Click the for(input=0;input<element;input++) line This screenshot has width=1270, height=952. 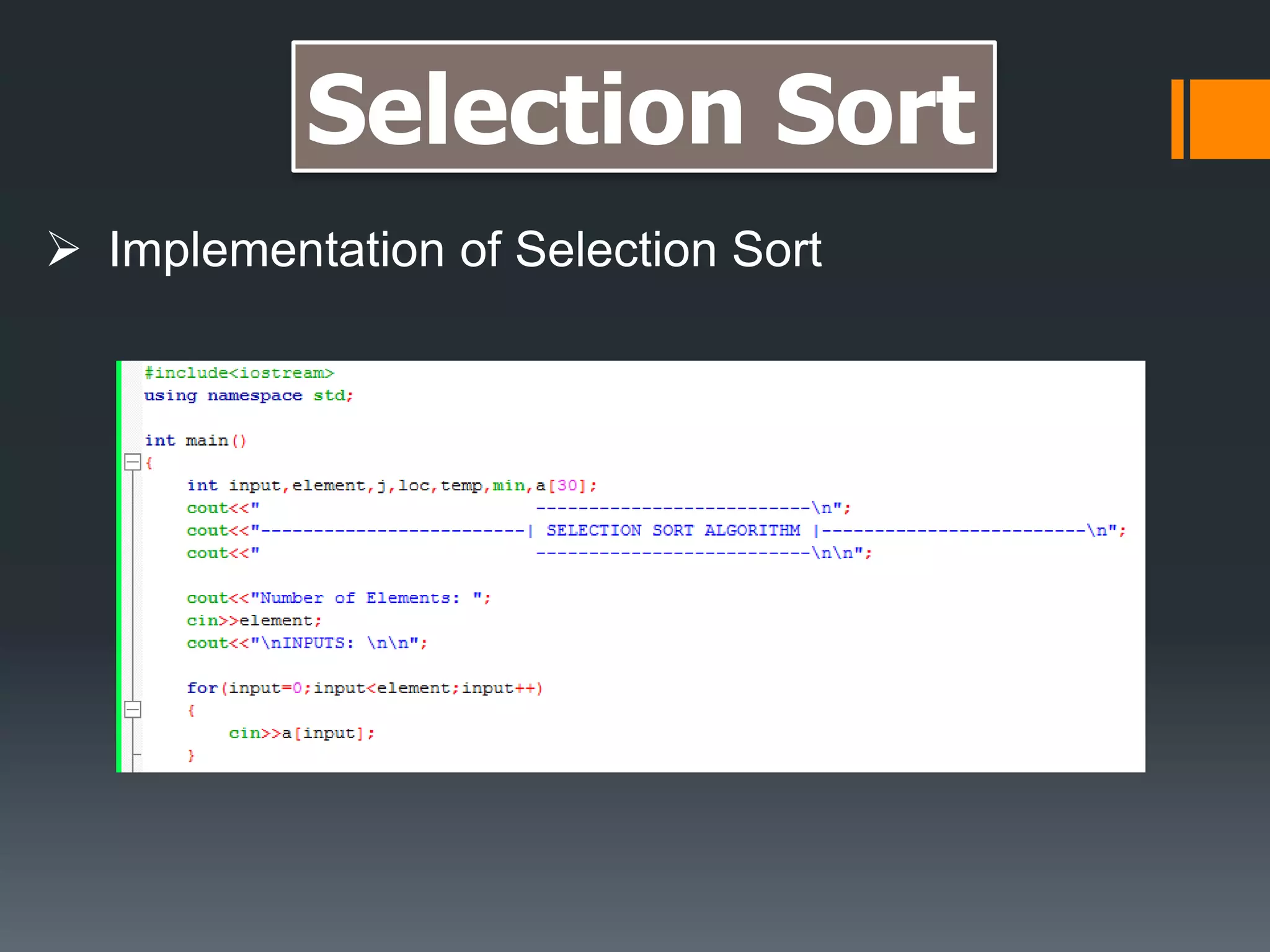[x=365, y=688]
